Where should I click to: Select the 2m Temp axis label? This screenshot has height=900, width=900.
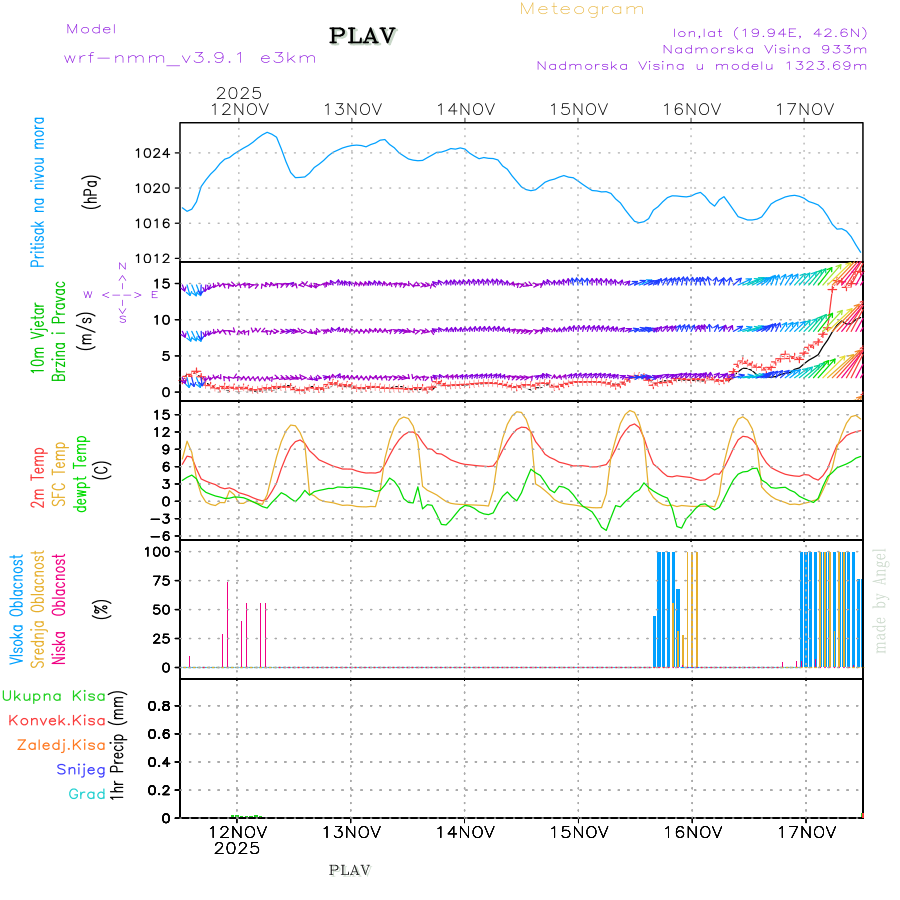(38, 478)
